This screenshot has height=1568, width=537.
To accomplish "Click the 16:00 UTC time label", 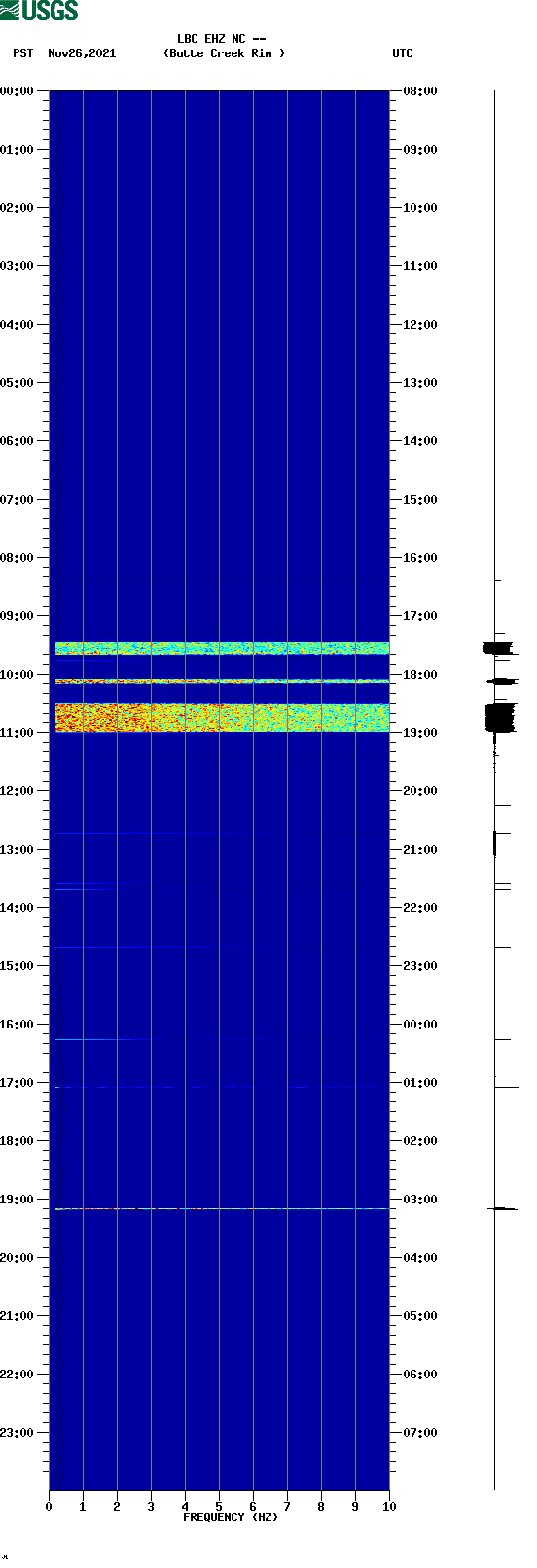I will click(420, 558).
